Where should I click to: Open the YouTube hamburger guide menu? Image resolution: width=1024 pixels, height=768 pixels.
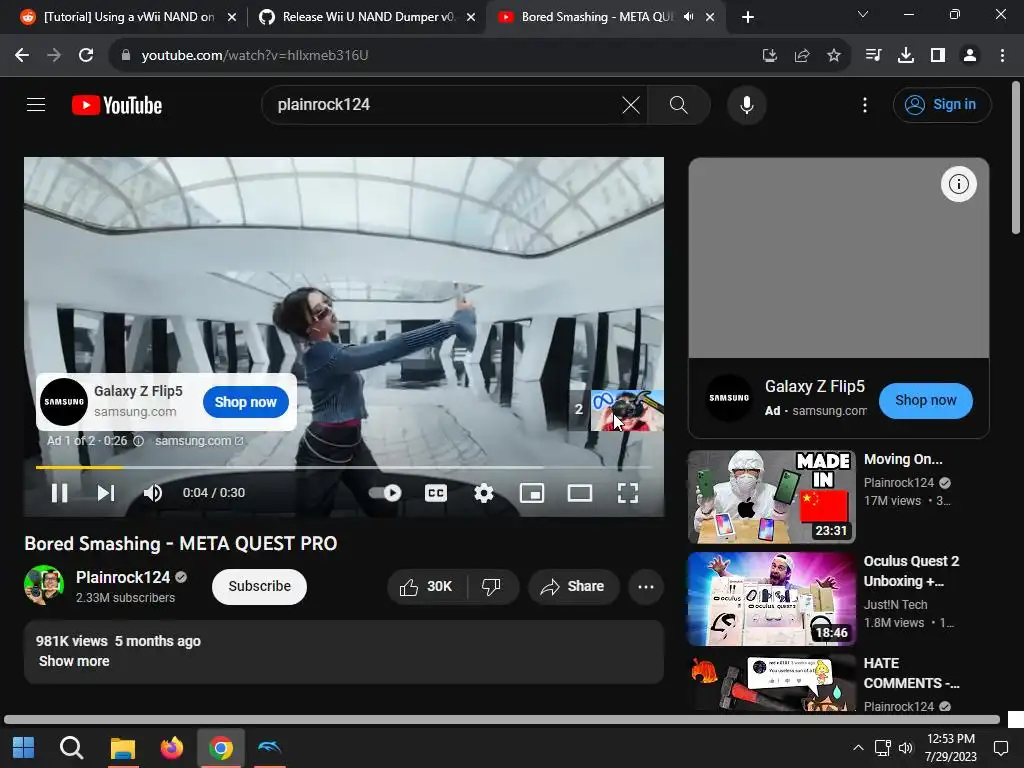click(x=36, y=104)
